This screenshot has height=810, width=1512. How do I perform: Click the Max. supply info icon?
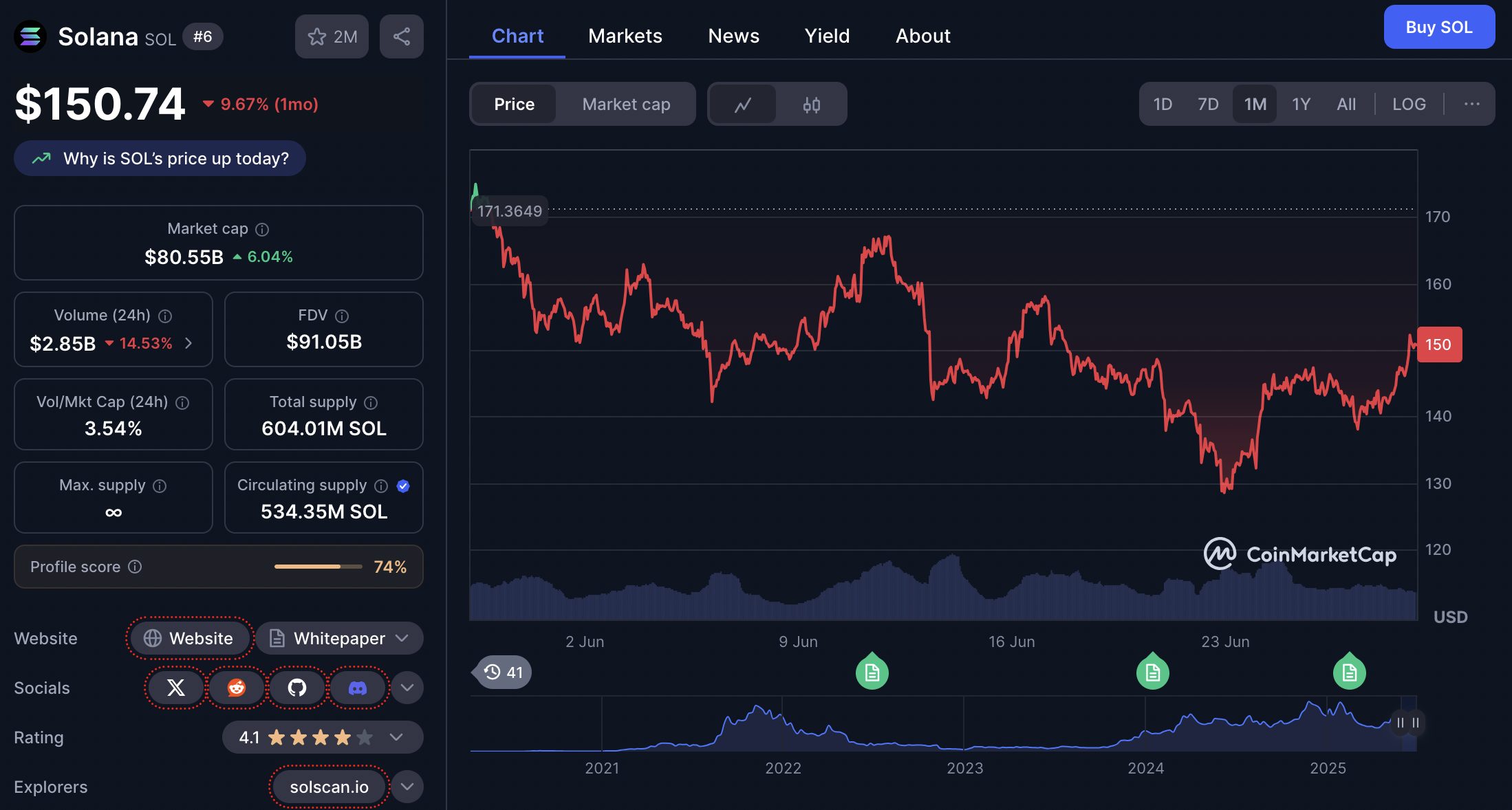160,486
